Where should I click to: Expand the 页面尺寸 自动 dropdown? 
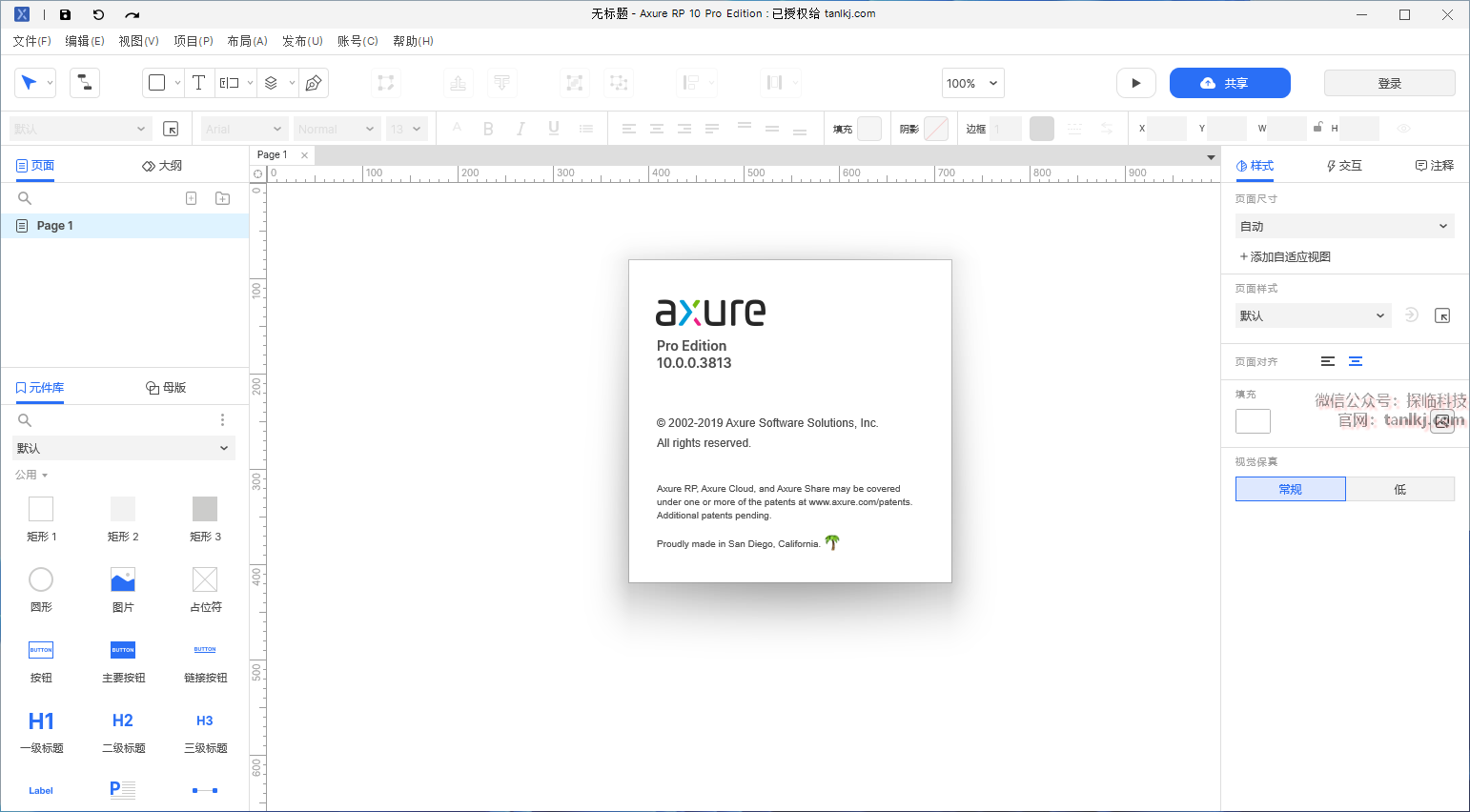click(1344, 226)
